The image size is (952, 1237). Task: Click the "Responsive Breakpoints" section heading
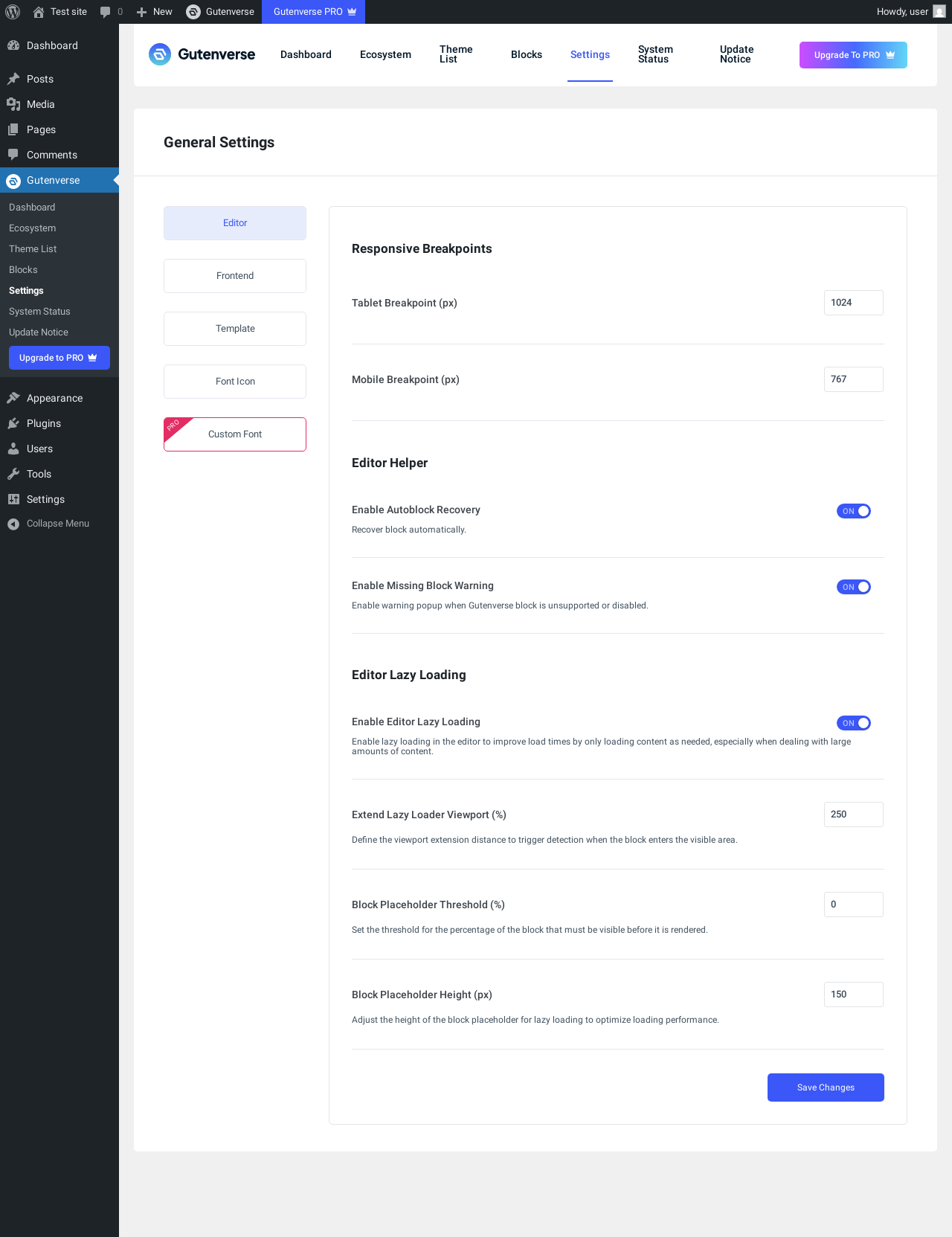(422, 248)
